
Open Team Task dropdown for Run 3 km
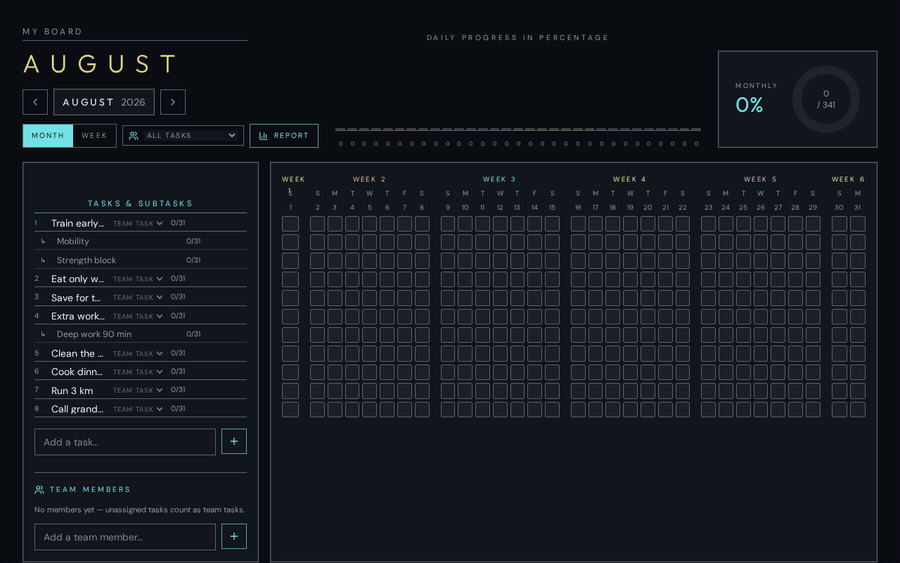[138, 390]
